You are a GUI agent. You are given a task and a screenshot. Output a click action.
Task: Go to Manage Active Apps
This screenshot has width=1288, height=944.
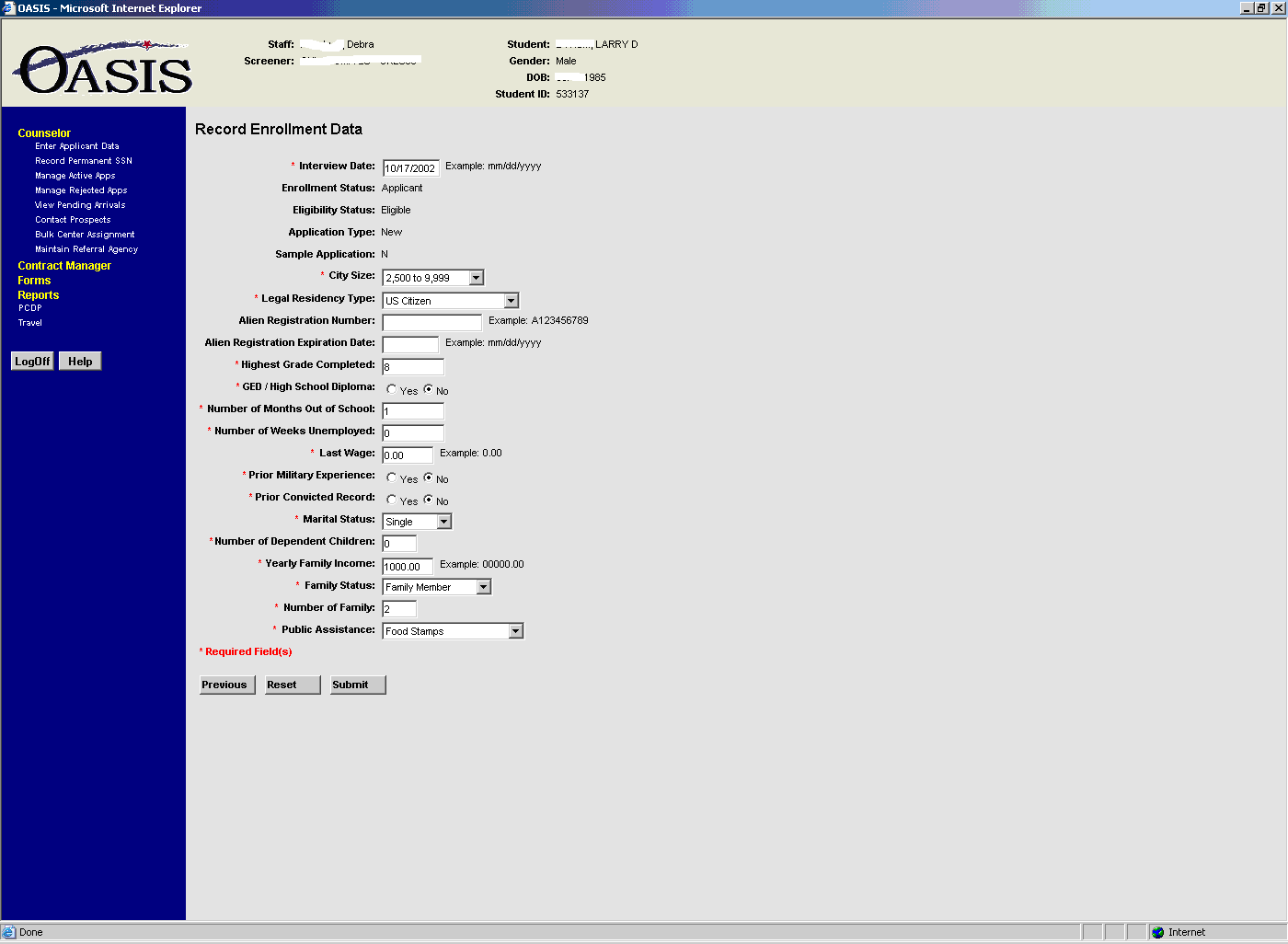coord(75,176)
